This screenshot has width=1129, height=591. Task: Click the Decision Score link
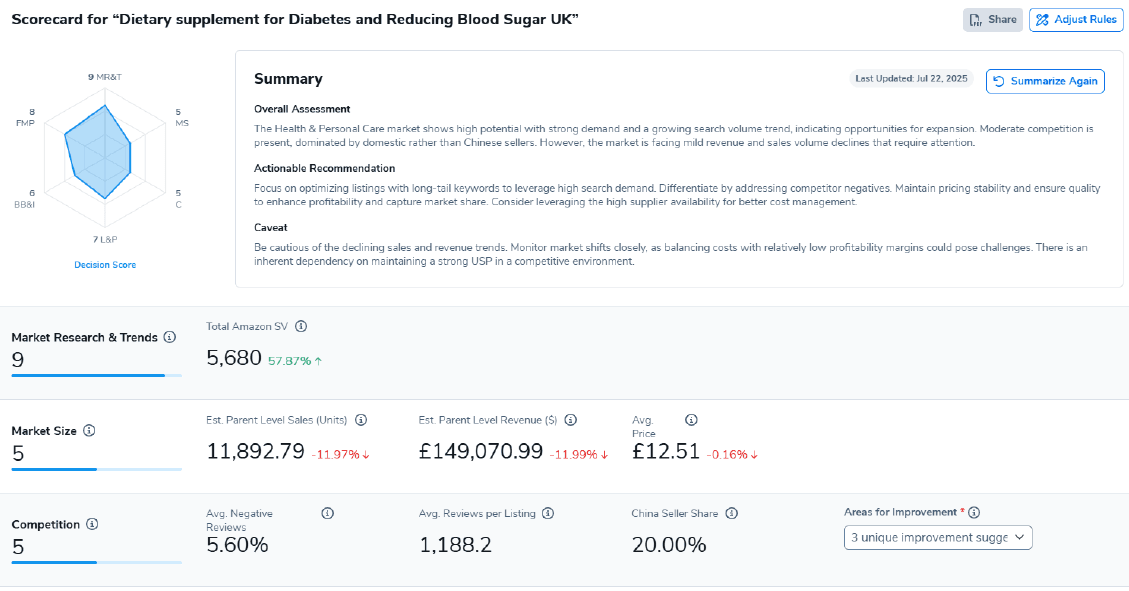point(105,265)
